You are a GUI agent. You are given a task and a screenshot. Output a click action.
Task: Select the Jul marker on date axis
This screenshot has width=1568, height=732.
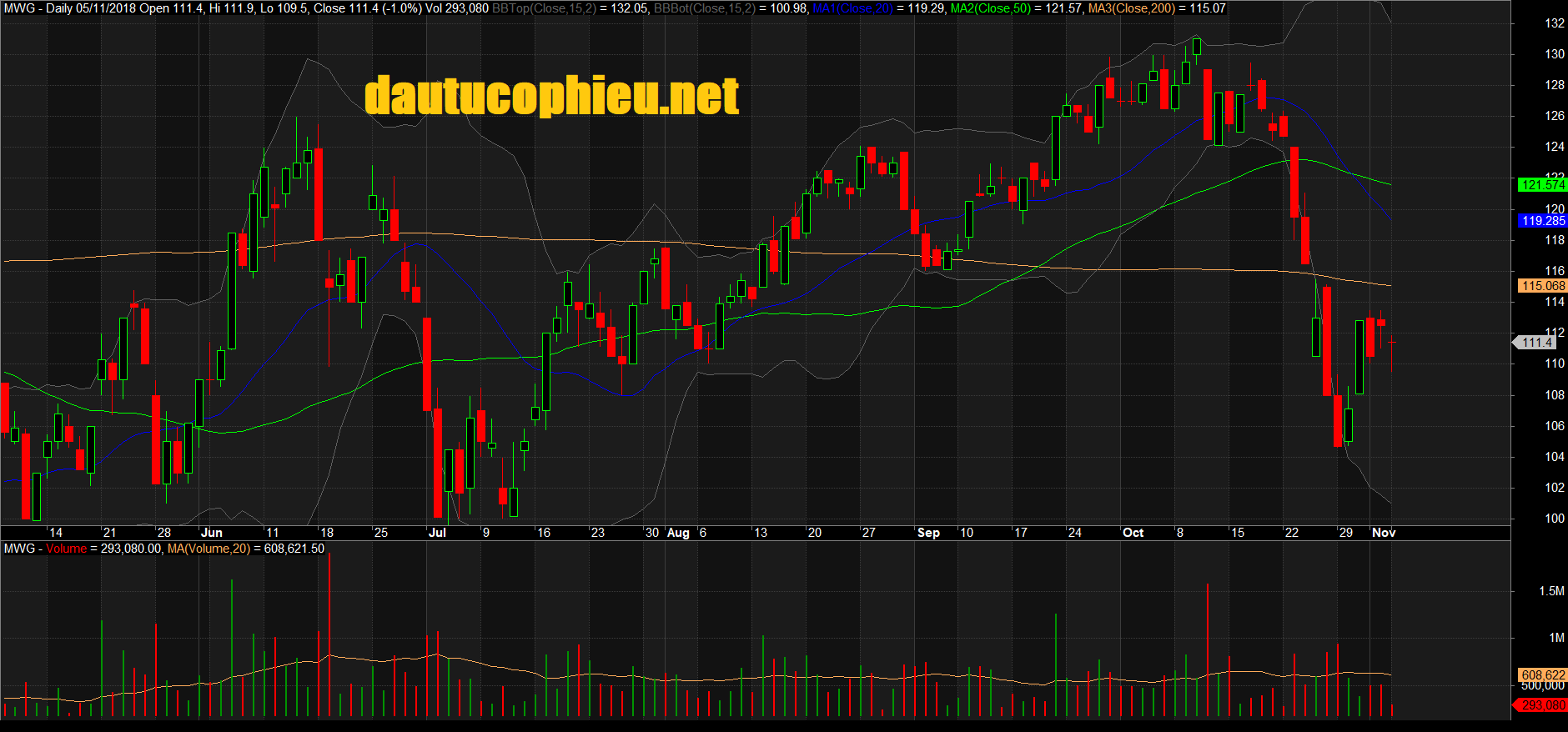(x=437, y=533)
